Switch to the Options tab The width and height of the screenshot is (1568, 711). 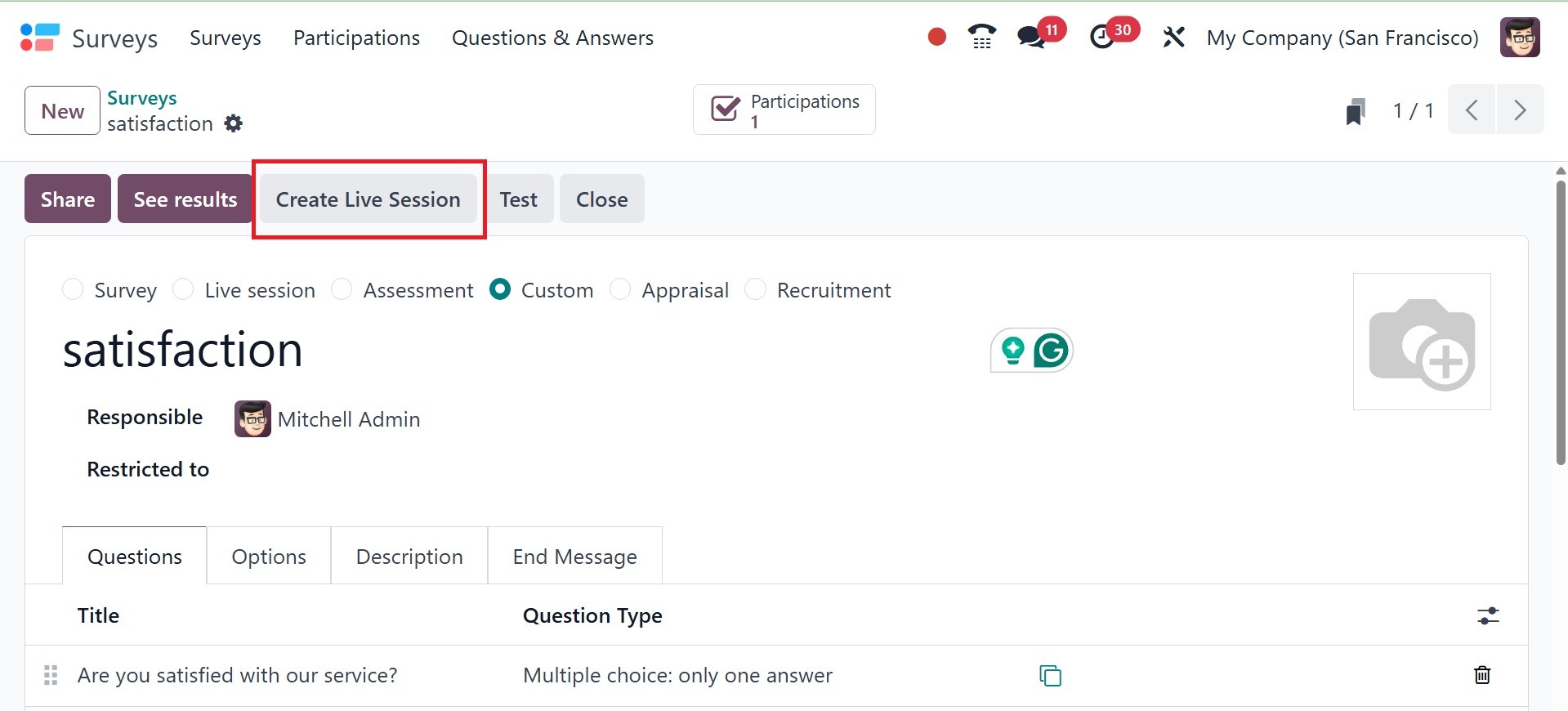point(269,557)
